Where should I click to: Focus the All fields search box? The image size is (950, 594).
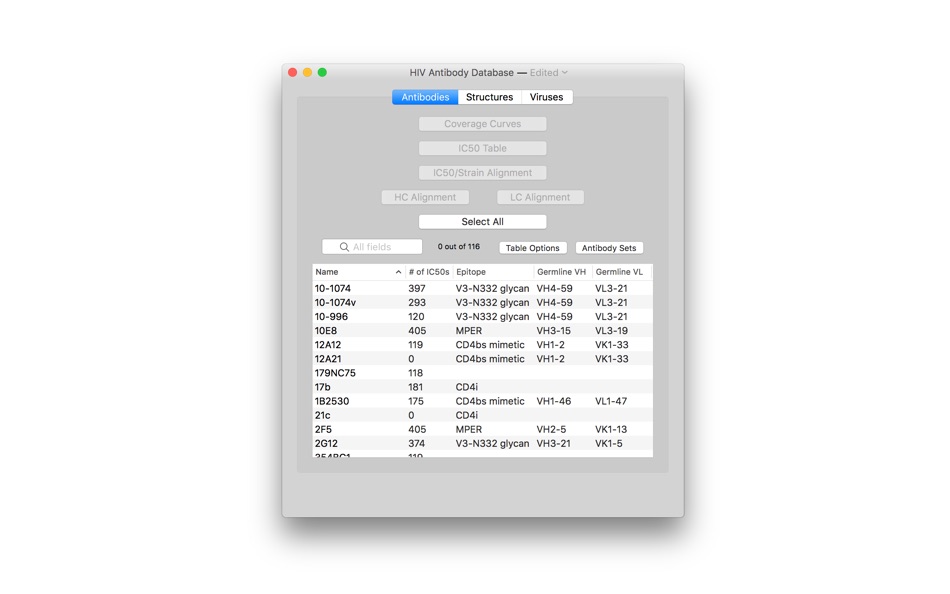click(372, 247)
